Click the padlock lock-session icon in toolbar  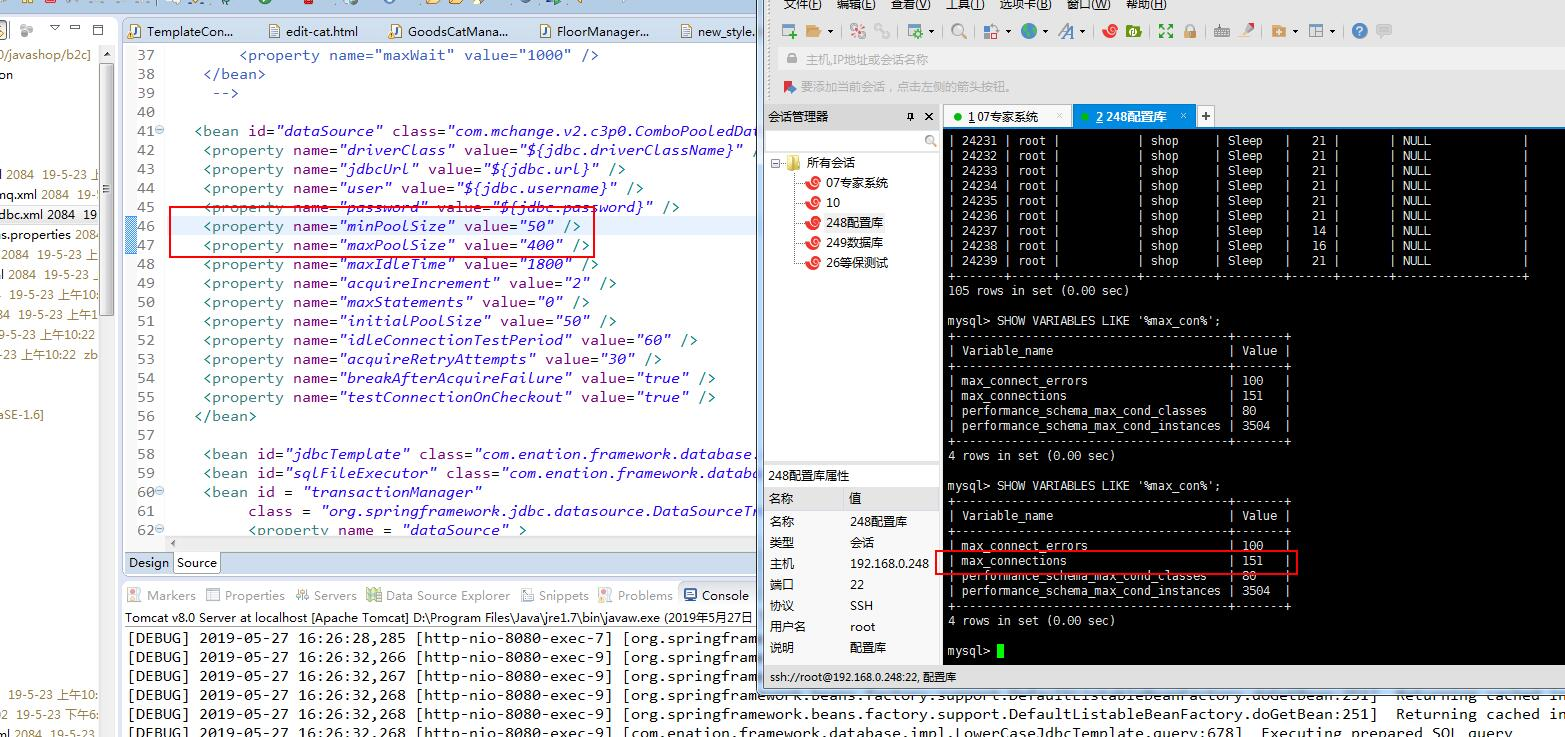click(1190, 31)
